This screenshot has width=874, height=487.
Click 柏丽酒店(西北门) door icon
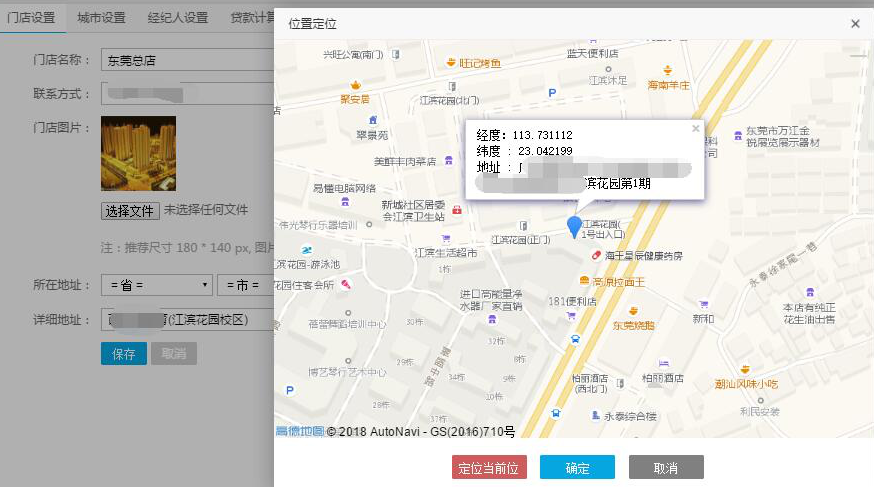(620, 383)
